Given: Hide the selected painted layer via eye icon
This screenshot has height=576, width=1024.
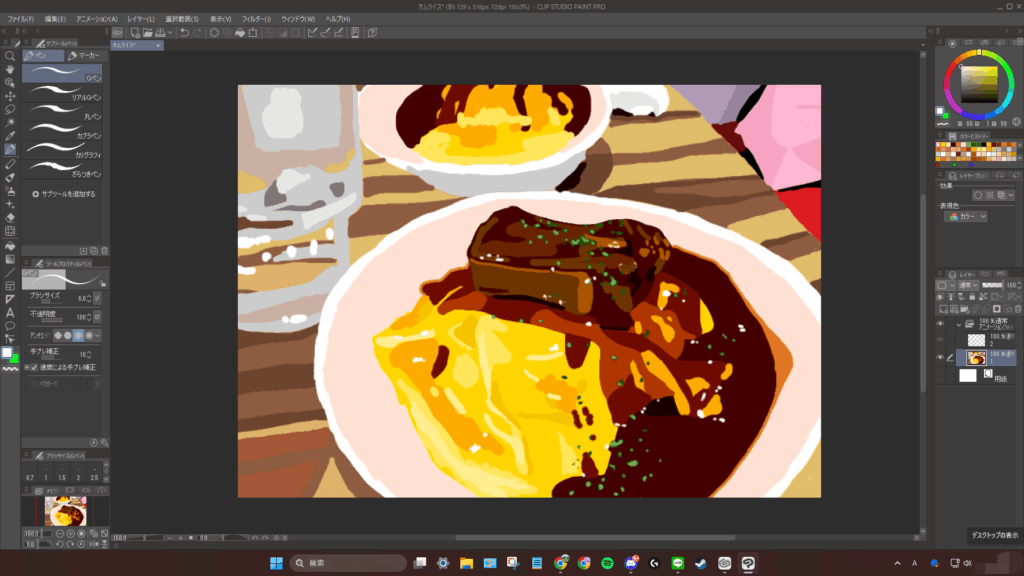Looking at the screenshot, I should (x=940, y=357).
